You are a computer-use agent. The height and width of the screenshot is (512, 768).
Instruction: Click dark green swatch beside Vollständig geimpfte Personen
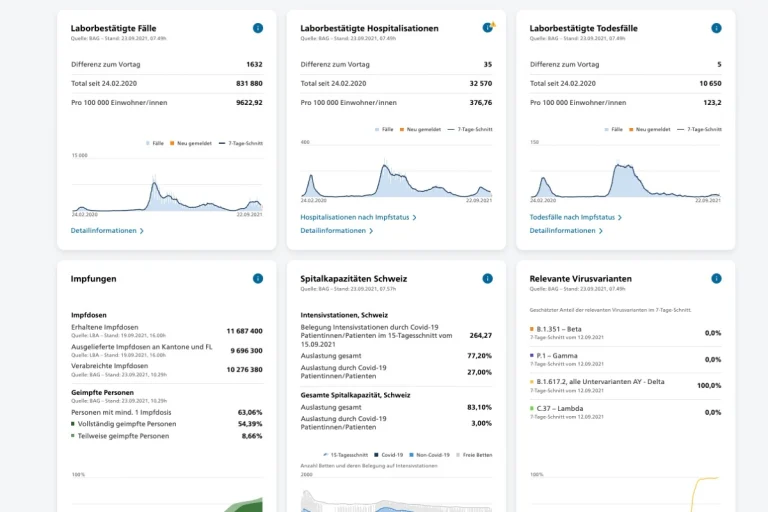click(x=73, y=424)
